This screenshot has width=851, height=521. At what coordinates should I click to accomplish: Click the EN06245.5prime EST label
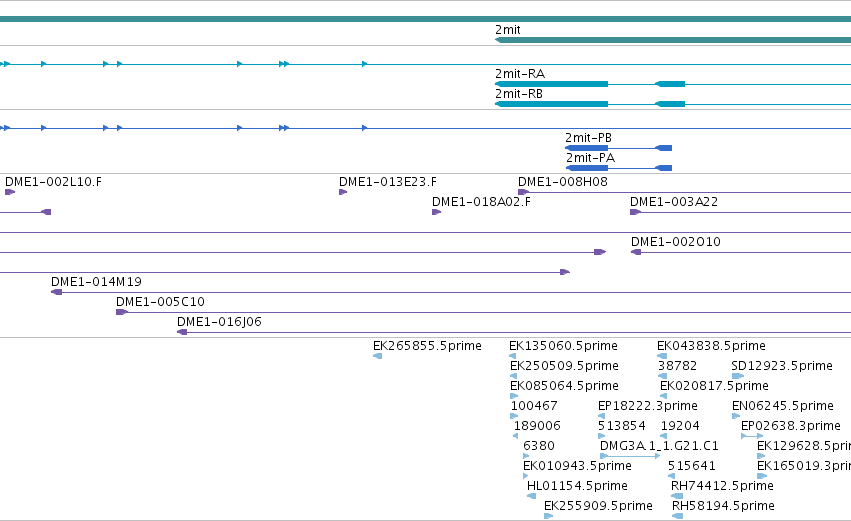pyautogui.click(x=783, y=406)
